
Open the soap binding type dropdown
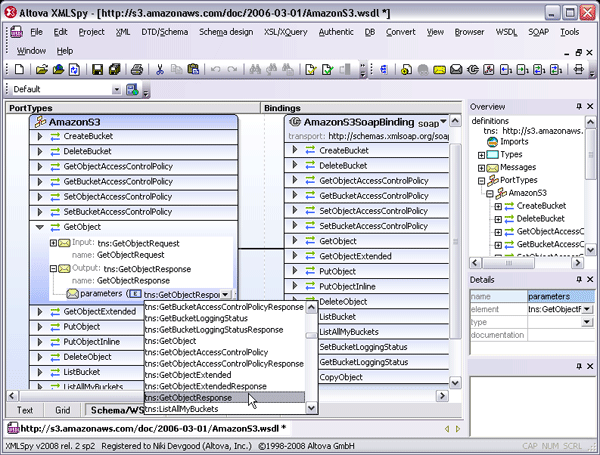443,122
